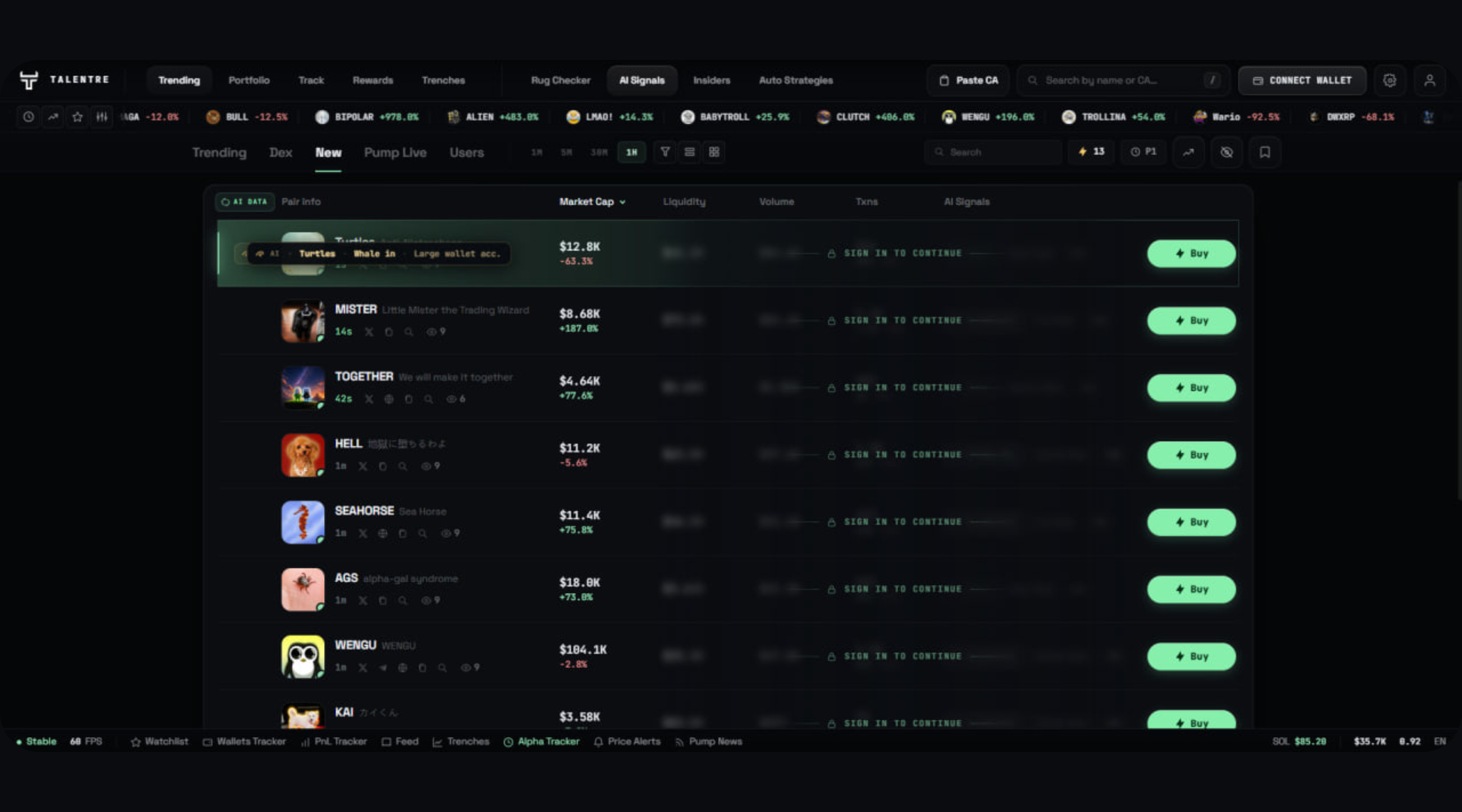
Task: Click the BULL ticker coin
Action: (246, 116)
